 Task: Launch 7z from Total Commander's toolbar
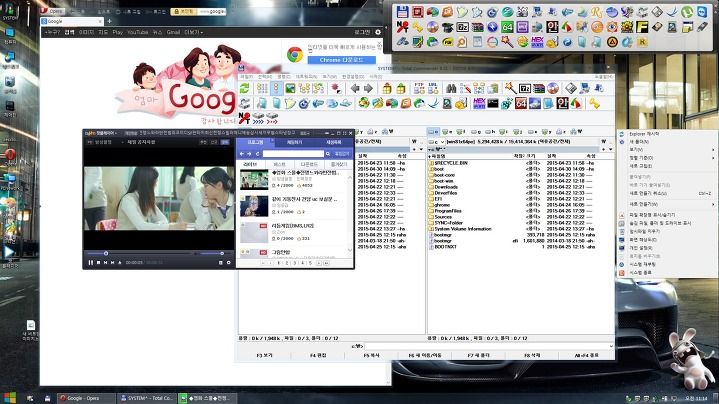click(x=525, y=88)
